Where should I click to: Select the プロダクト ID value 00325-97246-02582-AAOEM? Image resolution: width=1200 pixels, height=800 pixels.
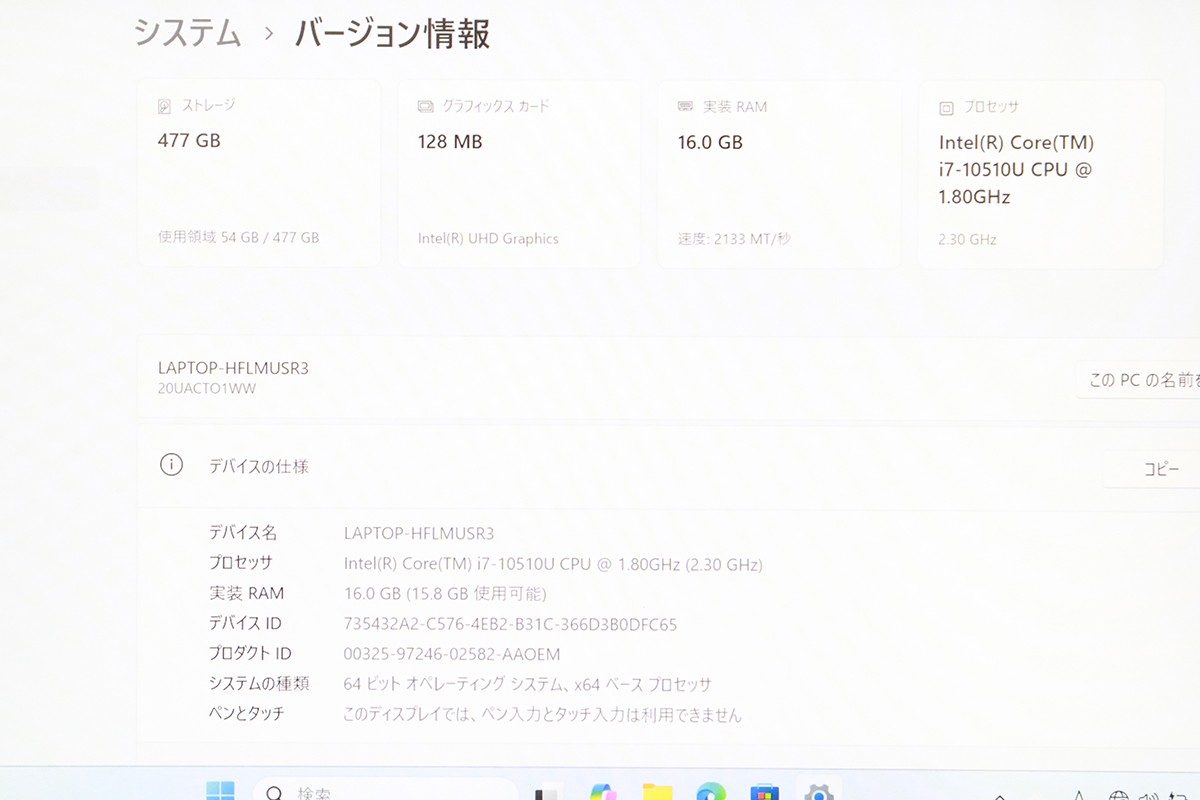(452, 654)
